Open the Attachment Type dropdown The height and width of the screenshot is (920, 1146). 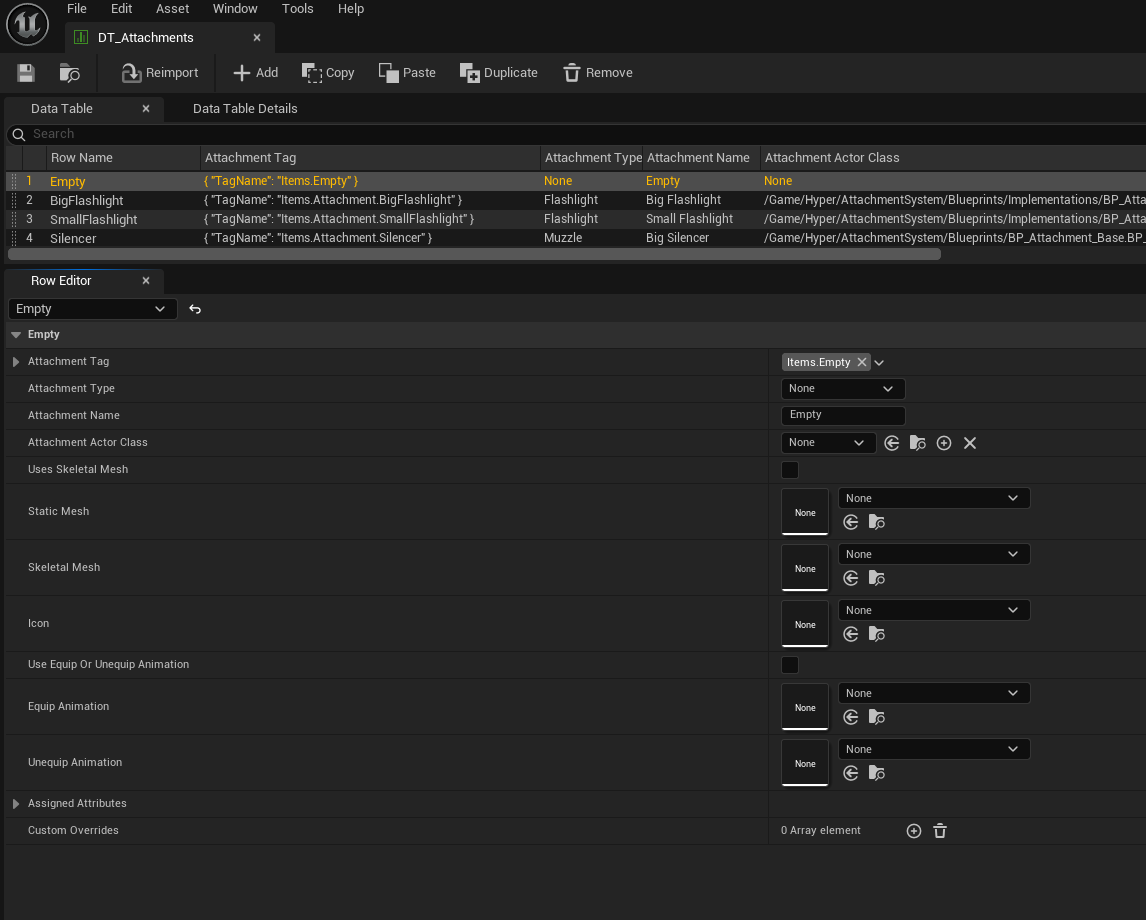coord(842,389)
